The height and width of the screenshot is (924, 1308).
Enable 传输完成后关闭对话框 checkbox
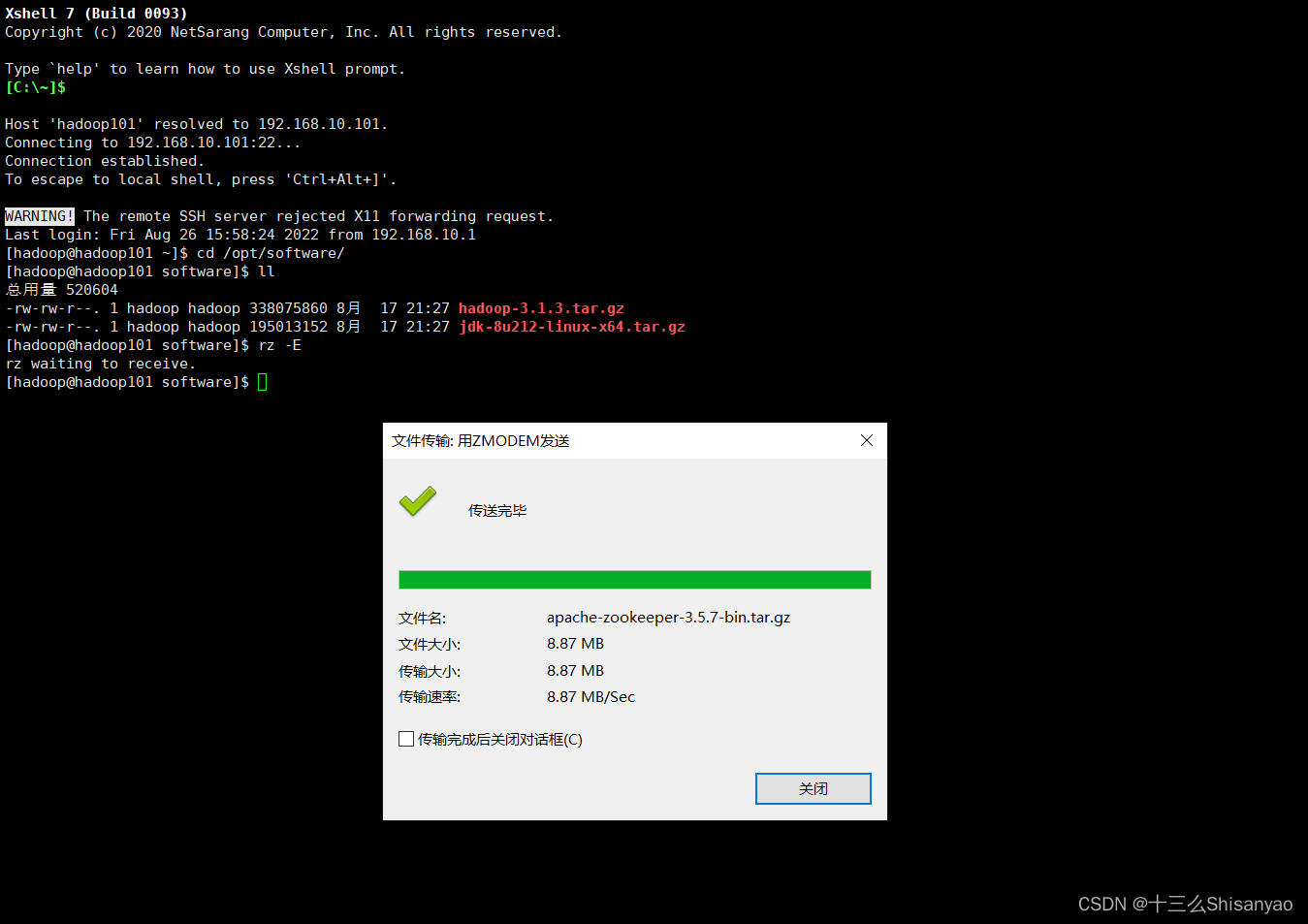[x=406, y=739]
